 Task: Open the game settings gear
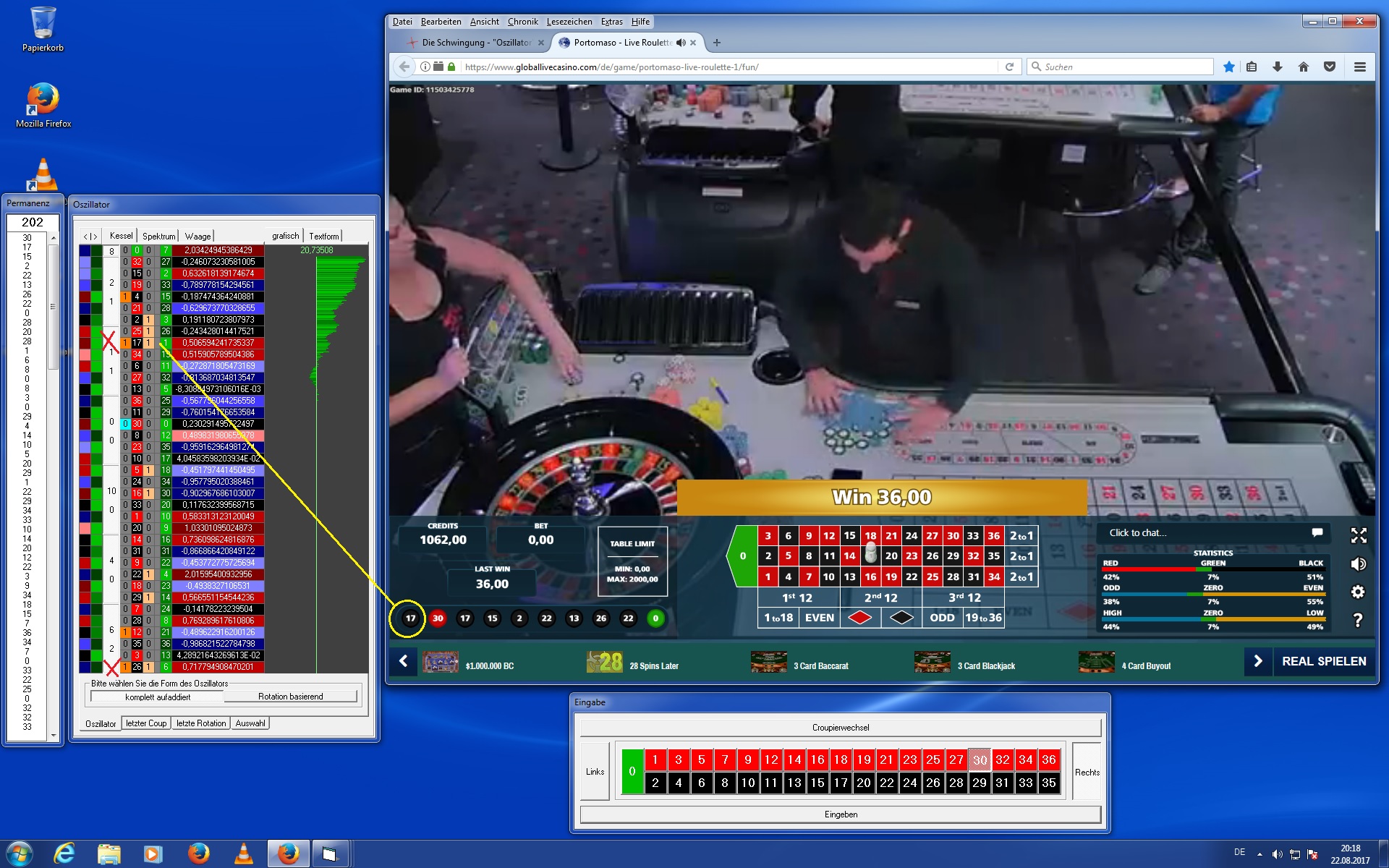coord(1358,592)
